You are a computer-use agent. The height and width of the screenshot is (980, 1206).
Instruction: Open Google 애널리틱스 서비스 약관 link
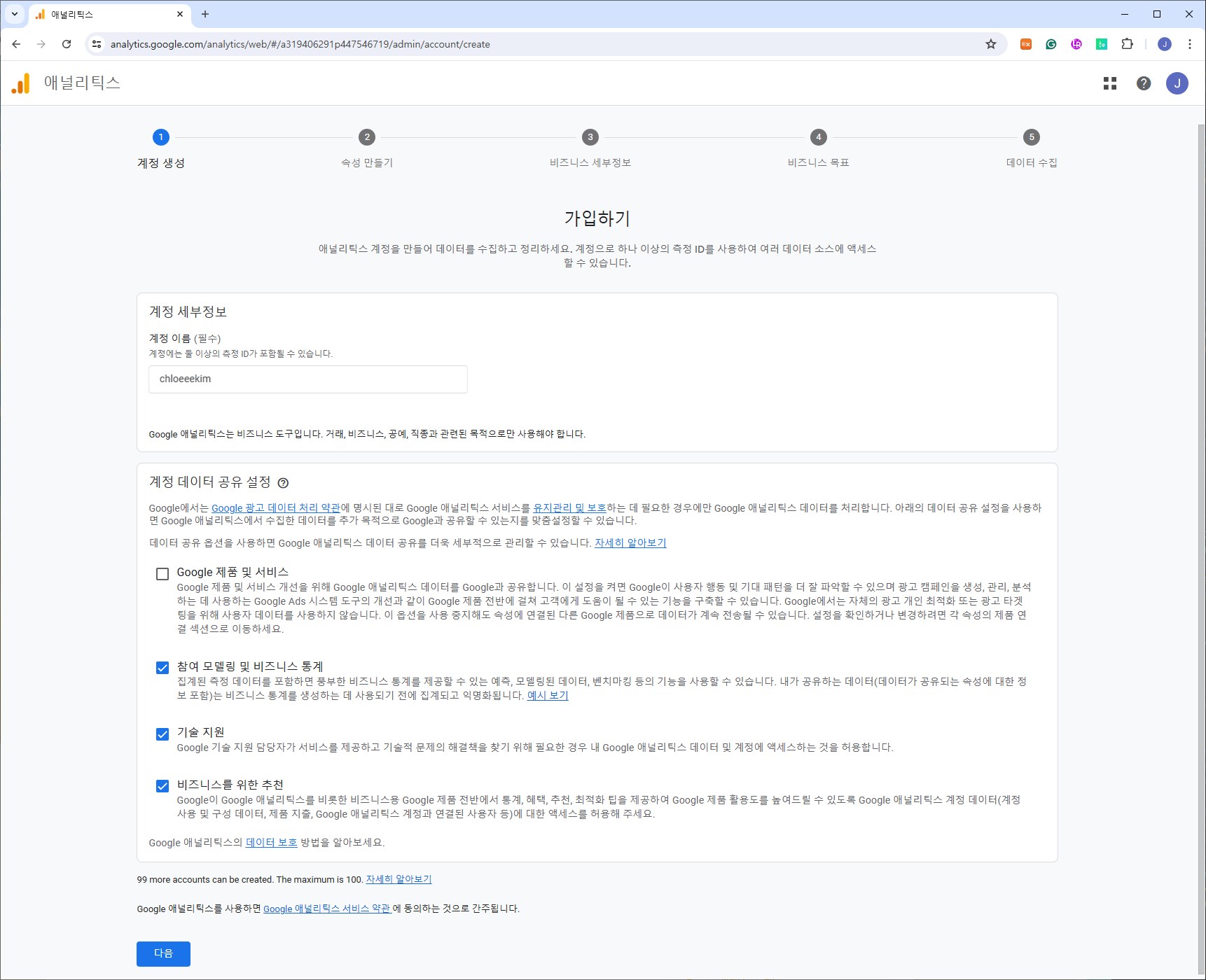coord(326,909)
